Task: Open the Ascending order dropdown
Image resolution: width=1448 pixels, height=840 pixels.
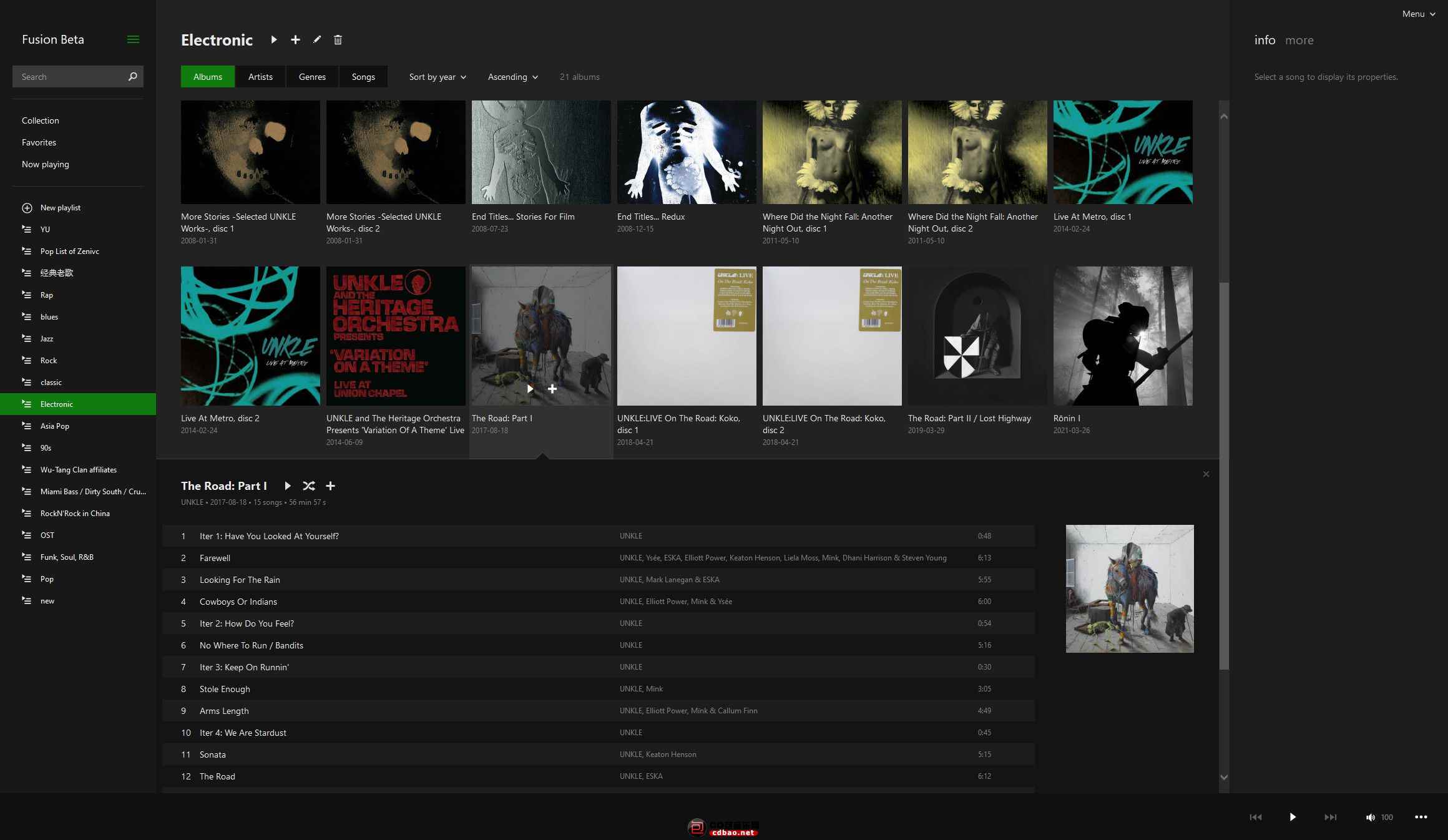Action: click(x=512, y=77)
